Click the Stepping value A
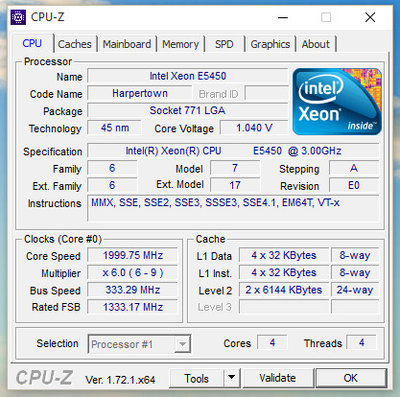The width and height of the screenshot is (400, 397). pos(354,168)
